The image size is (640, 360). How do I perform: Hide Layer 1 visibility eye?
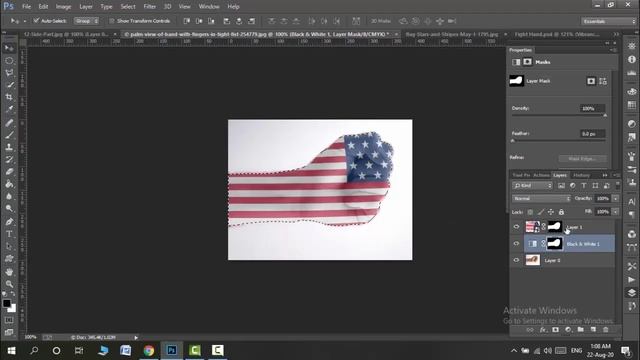[x=516, y=227]
